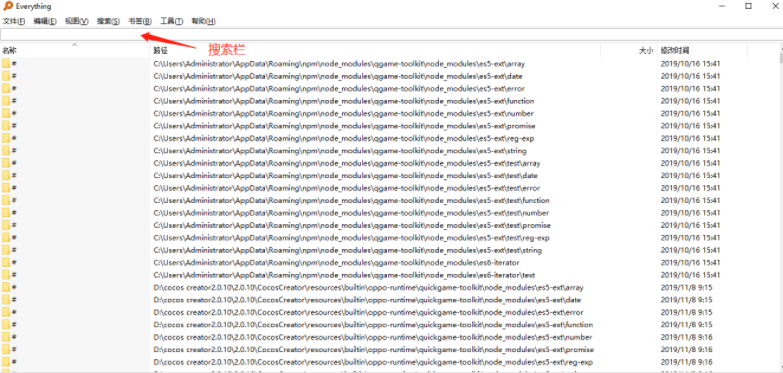Viewport: 783px width, 373px height.
Task: Click modified date of C: es5-ext\error row
Action: click(x=691, y=88)
